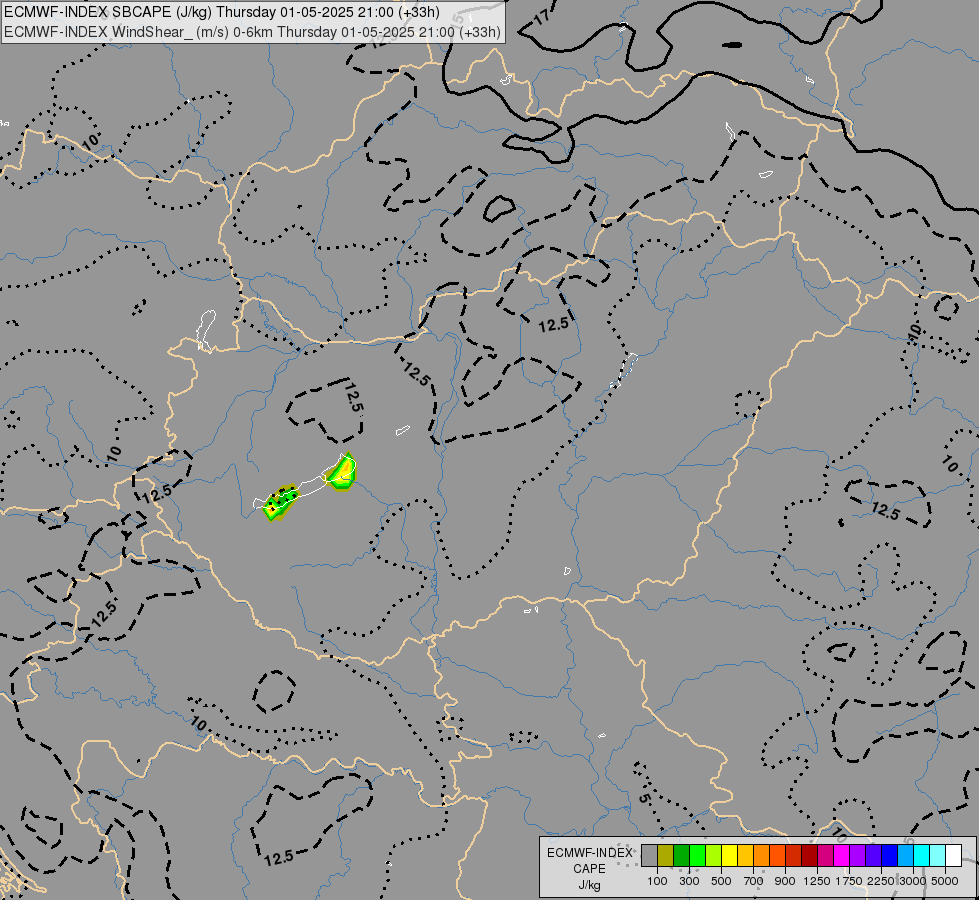This screenshot has width=979, height=900.
Task: Click the legend value 2250
Action: pyautogui.click(x=880, y=881)
